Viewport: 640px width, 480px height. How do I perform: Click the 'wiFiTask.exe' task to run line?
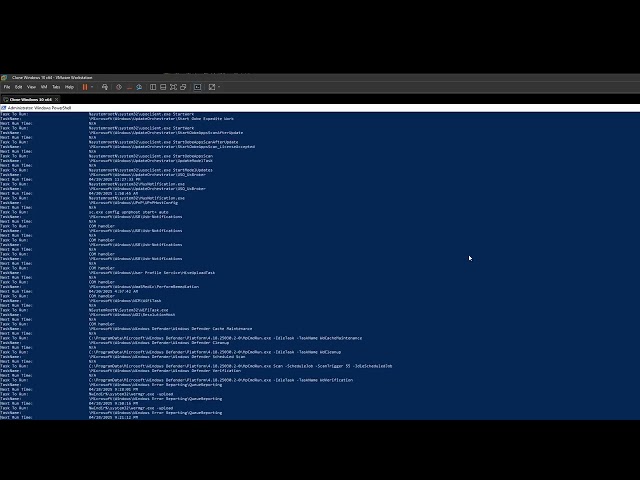(x=129, y=310)
